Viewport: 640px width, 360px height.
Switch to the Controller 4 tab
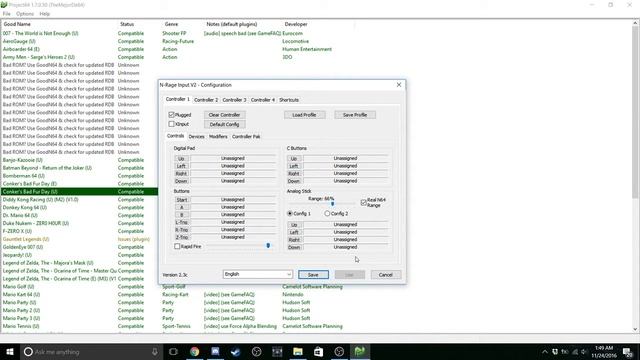tap(262, 100)
